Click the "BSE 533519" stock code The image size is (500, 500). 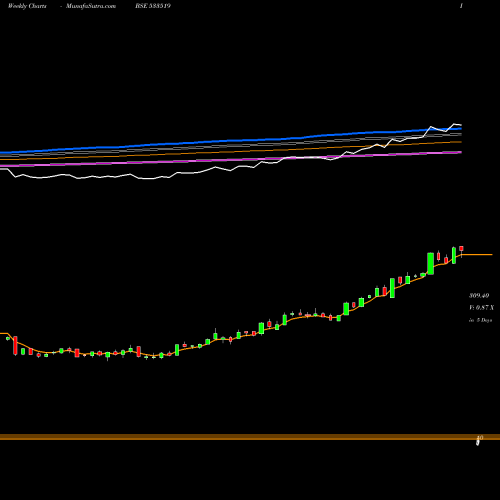[x=153, y=6]
